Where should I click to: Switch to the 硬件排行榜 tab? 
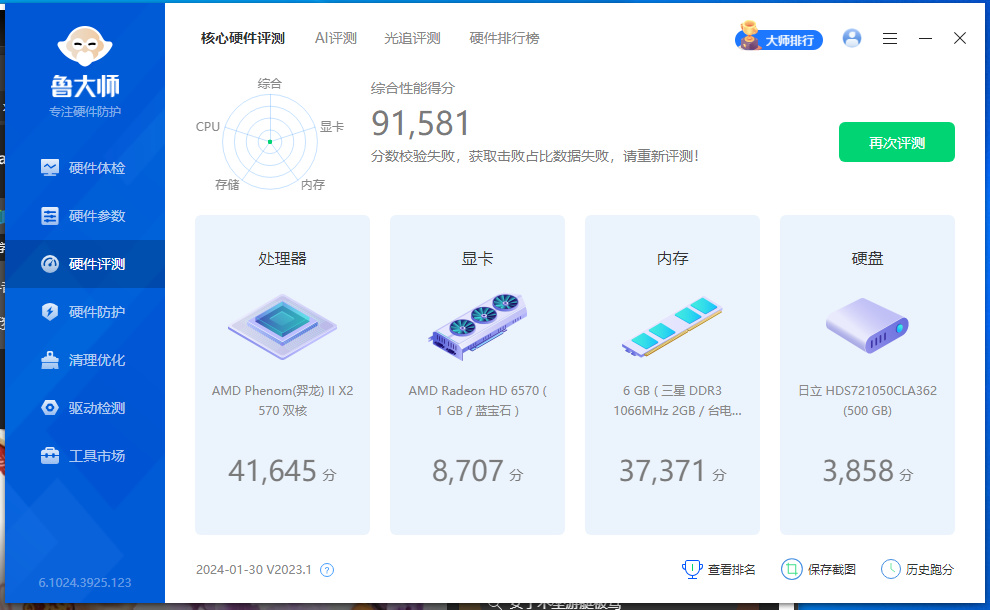(504, 39)
